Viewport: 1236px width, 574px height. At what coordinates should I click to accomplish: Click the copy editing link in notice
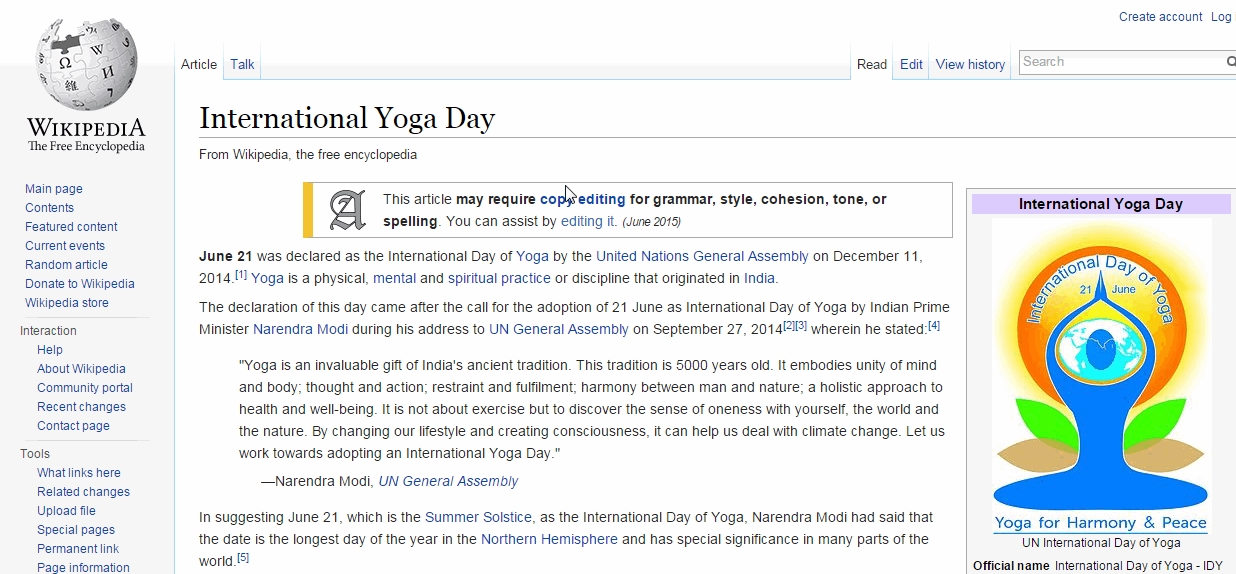pos(582,199)
